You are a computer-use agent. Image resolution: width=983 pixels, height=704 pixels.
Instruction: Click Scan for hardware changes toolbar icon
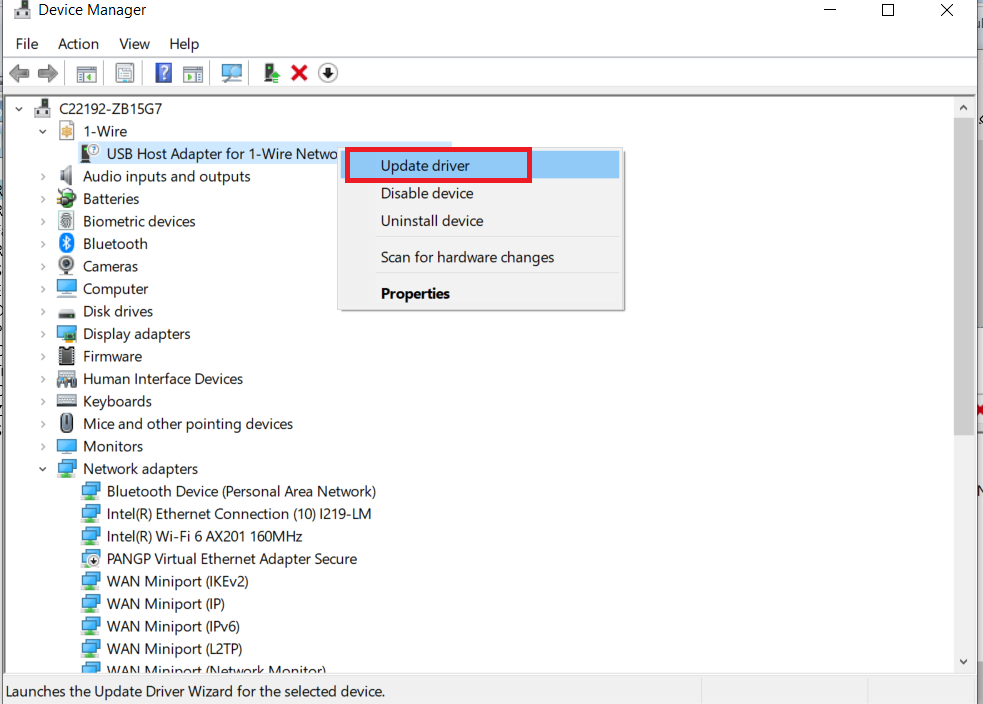pyautogui.click(x=232, y=73)
